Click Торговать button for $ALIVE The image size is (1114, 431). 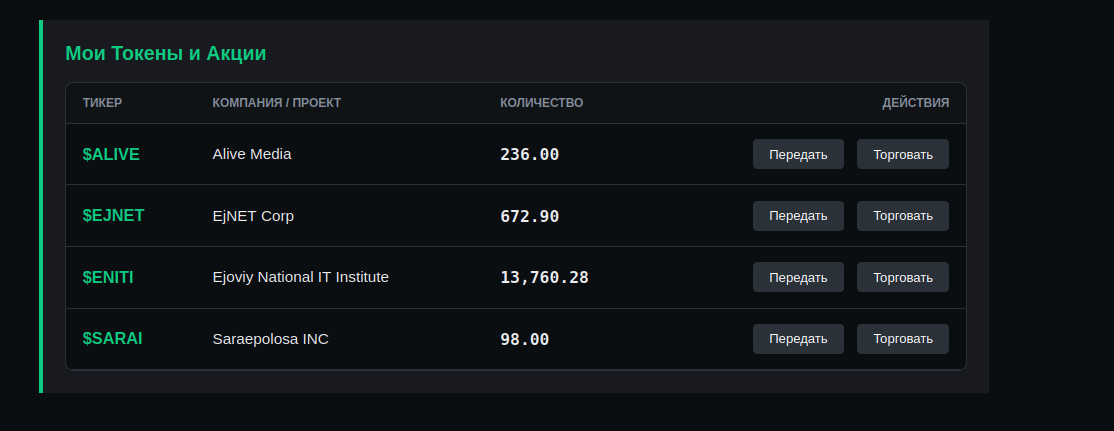pyautogui.click(x=902, y=154)
